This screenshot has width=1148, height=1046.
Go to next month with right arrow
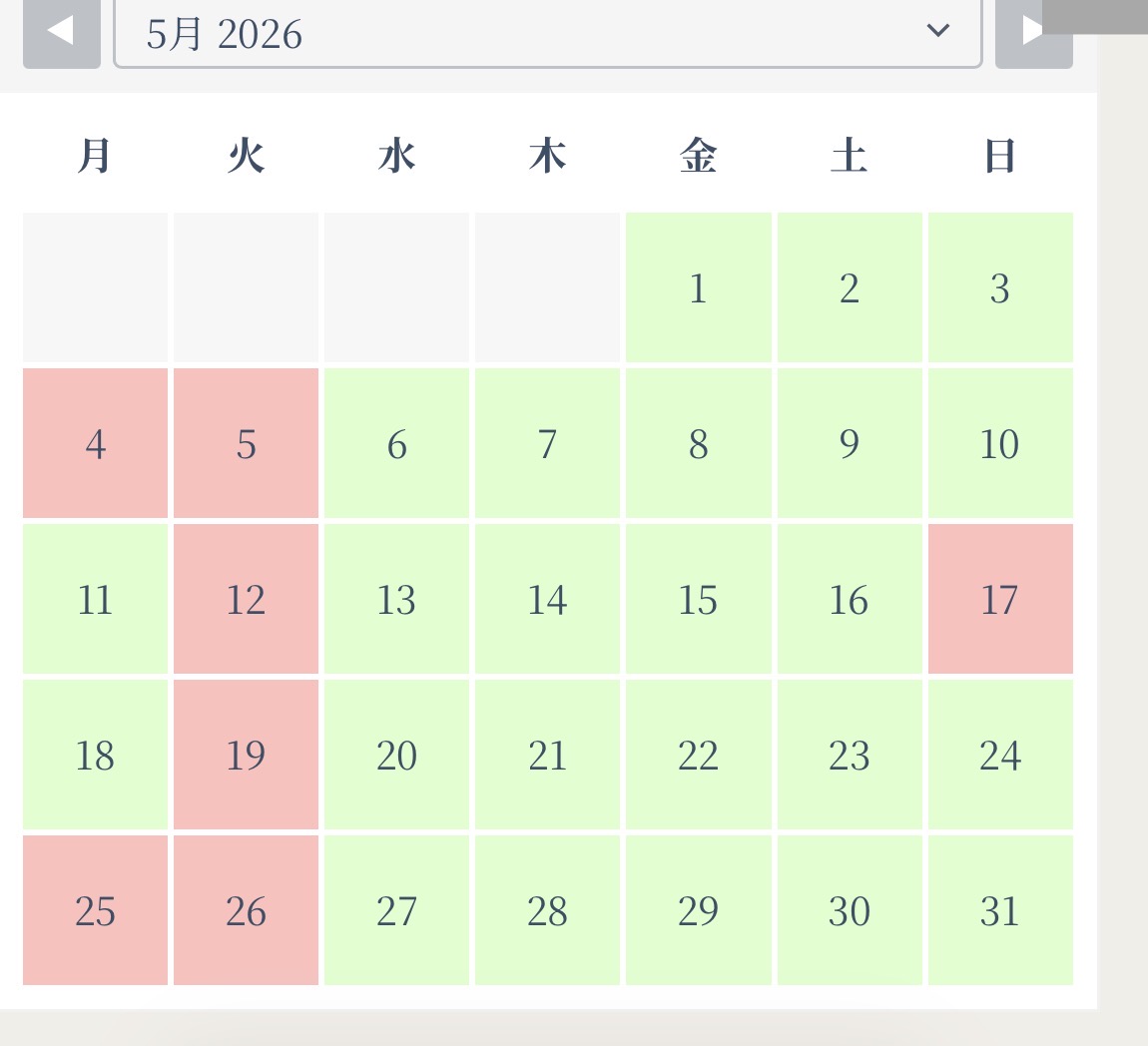click(1033, 34)
